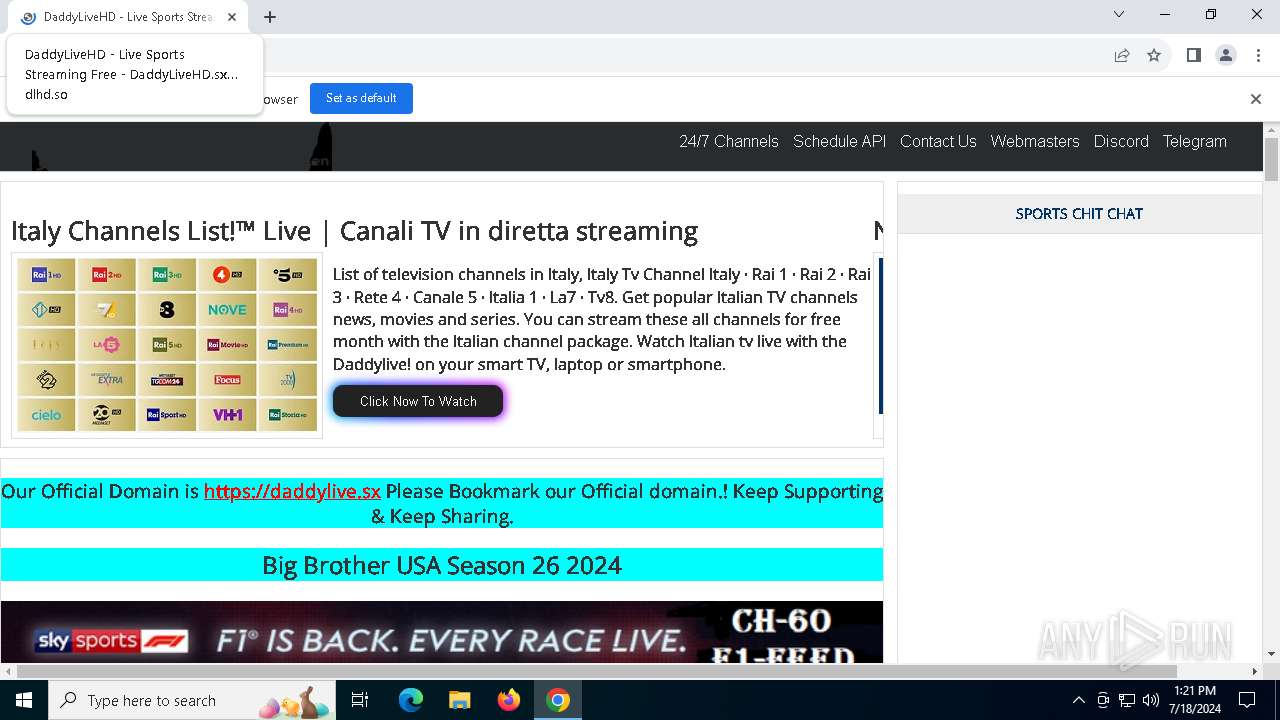Open the Sky Sports F1 banner
The width and height of the screenshot is (1280, 720).
pyautogui.click(x=442, y=632)
